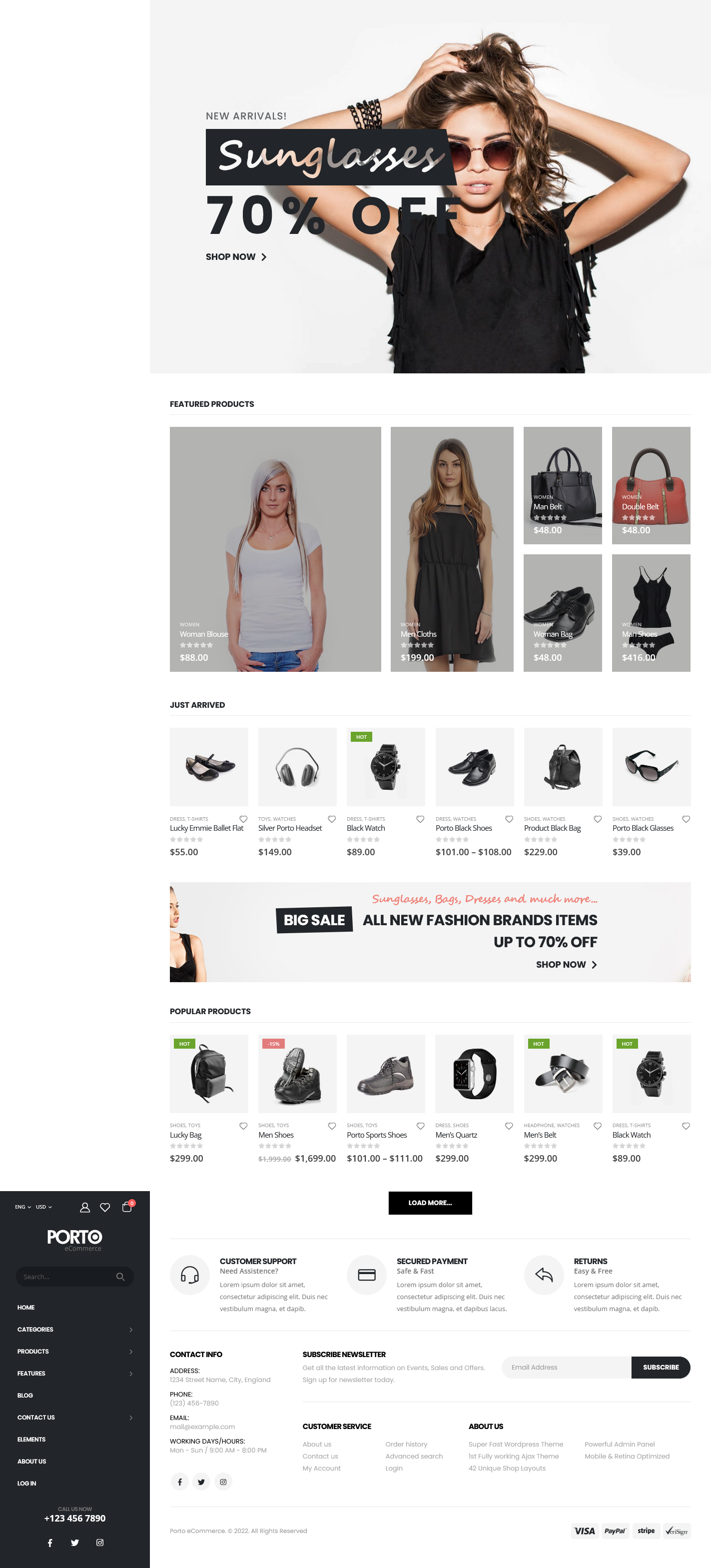Open the USD currency dropdown

pos(44,1207)
